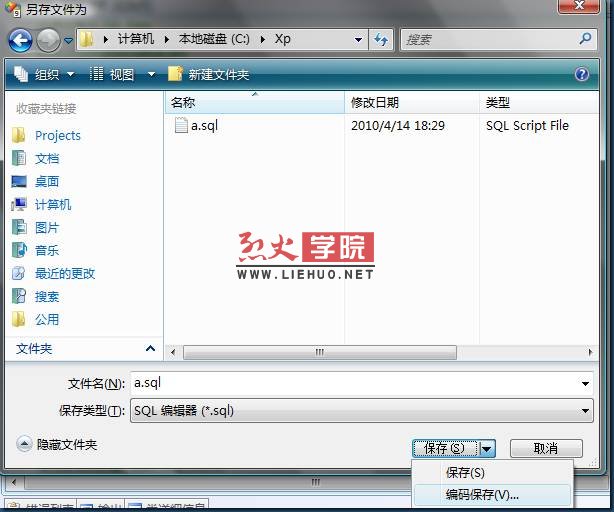This screenshot has height=512, width=614.
Task: Click the 音乐 music icon
Action: point(19,250)
